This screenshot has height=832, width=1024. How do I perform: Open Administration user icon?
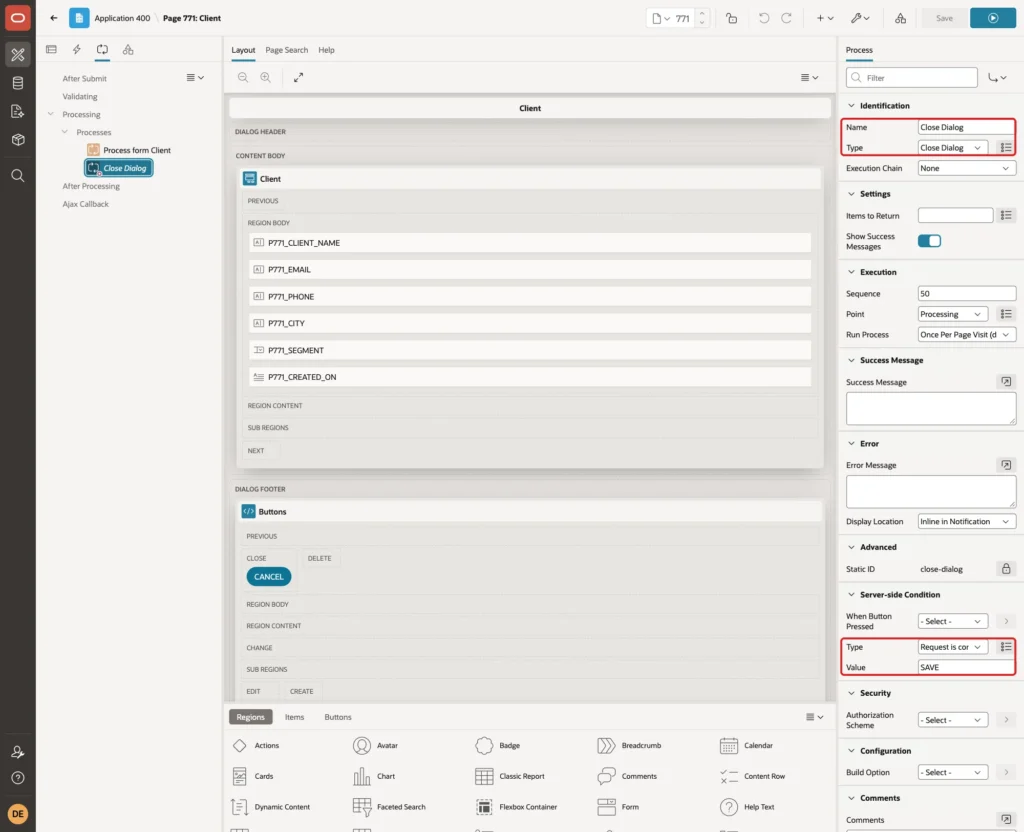[x=18, y=752]
